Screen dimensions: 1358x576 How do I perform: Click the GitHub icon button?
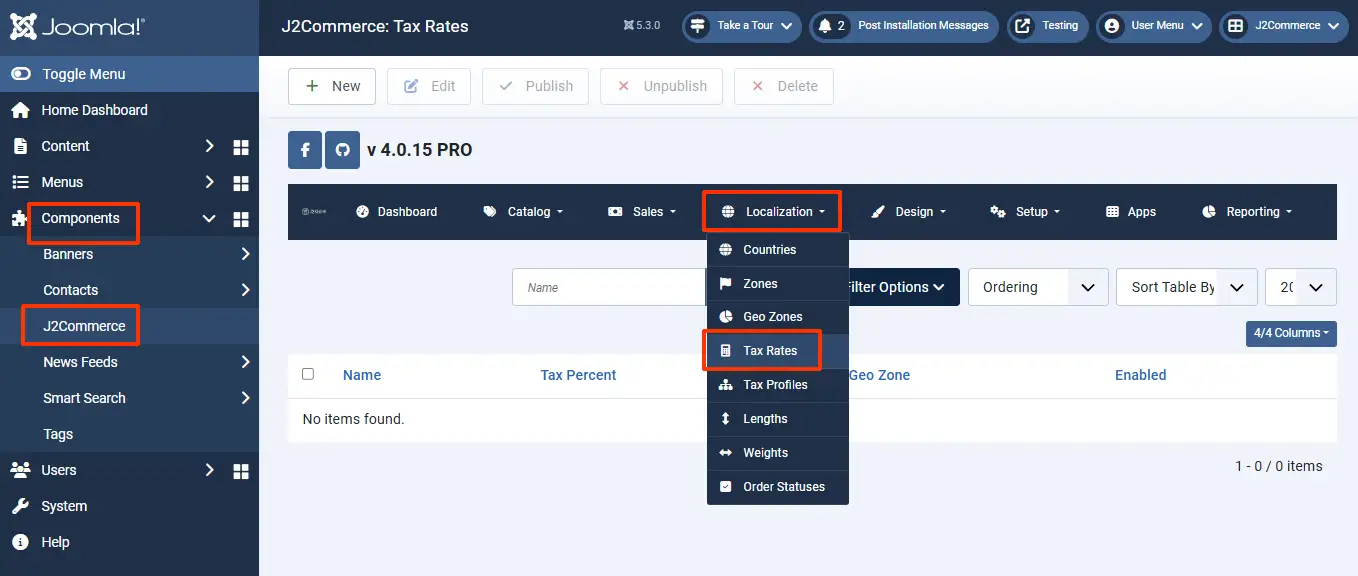point(342,150)
